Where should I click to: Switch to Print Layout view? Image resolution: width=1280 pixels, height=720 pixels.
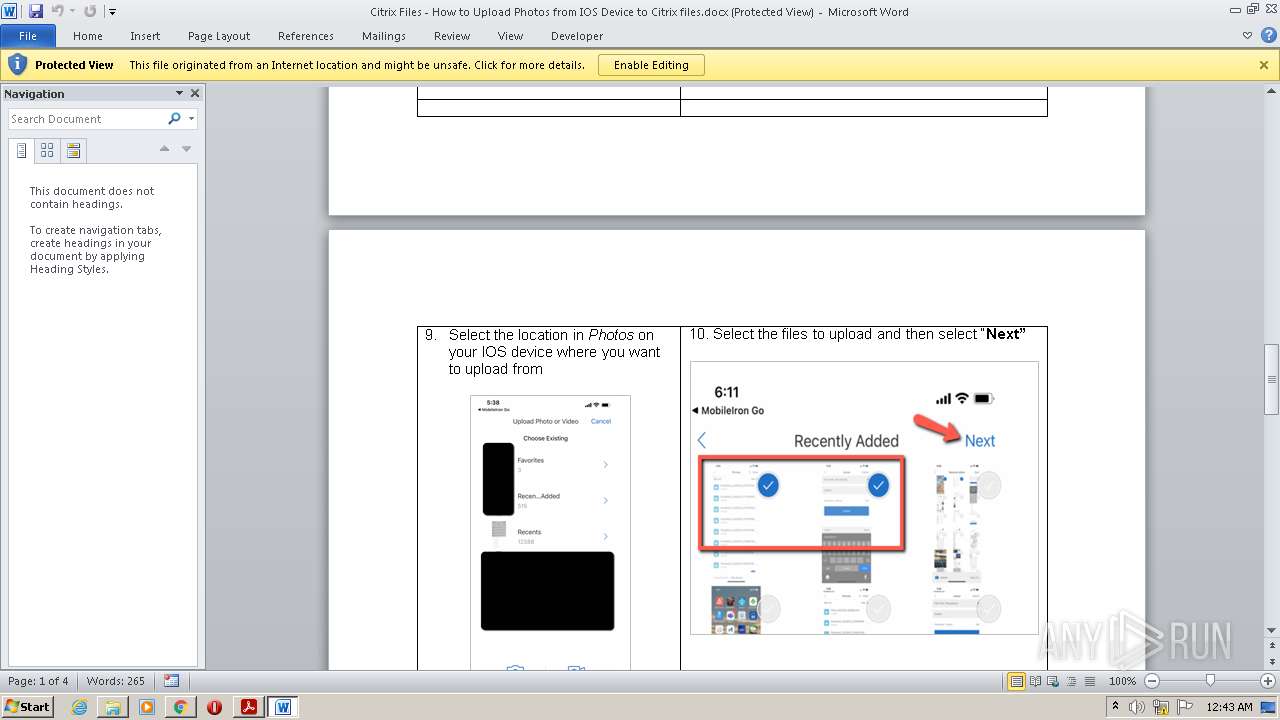1016,681
